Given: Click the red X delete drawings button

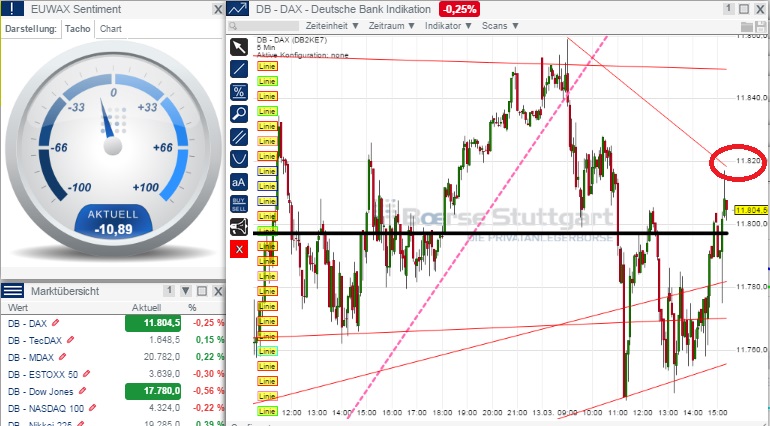Looking at the screenshot, I should [239, 249].
